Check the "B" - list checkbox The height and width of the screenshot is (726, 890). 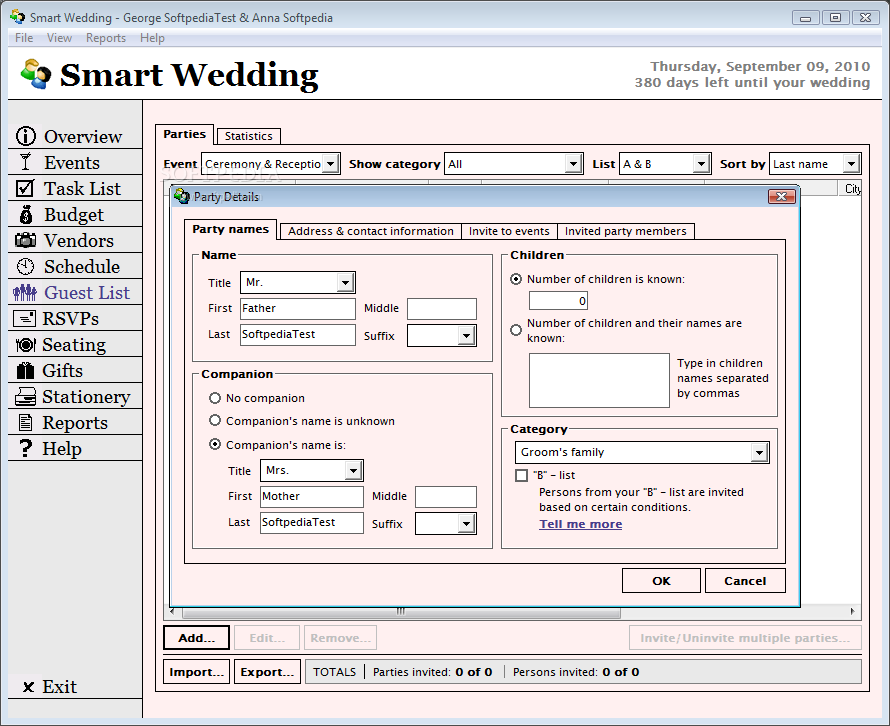[x=522, y=475]
